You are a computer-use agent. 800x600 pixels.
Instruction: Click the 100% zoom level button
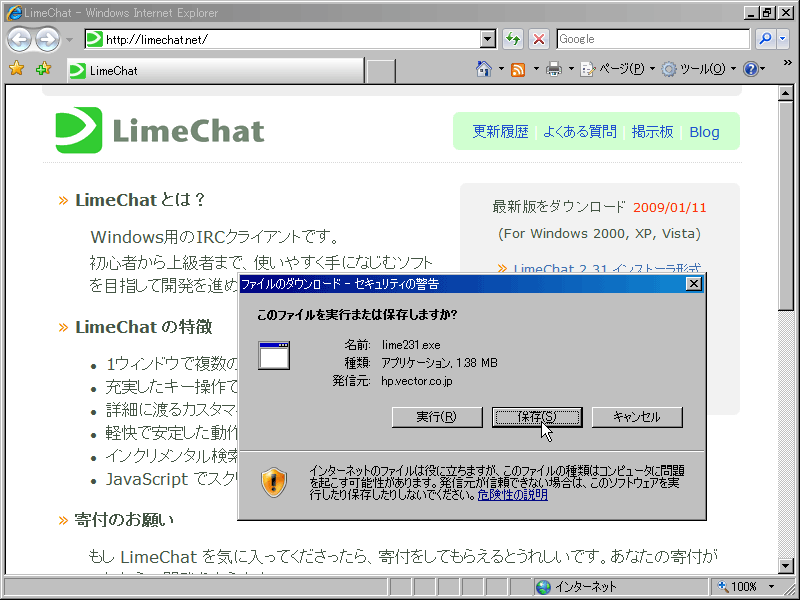tap(737, 587)
